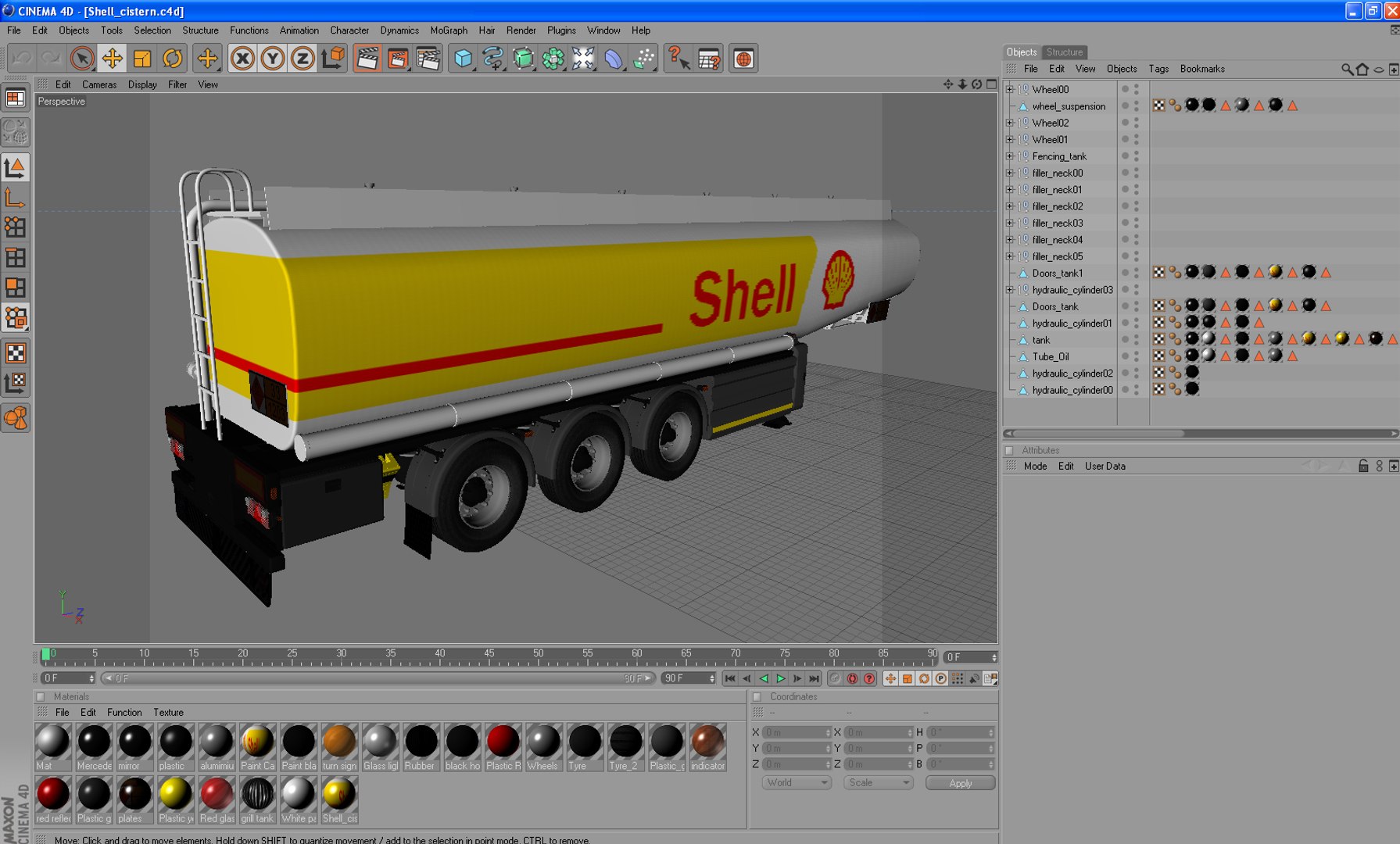Switch to Polygons mode in left sidebar

(16, 288)
